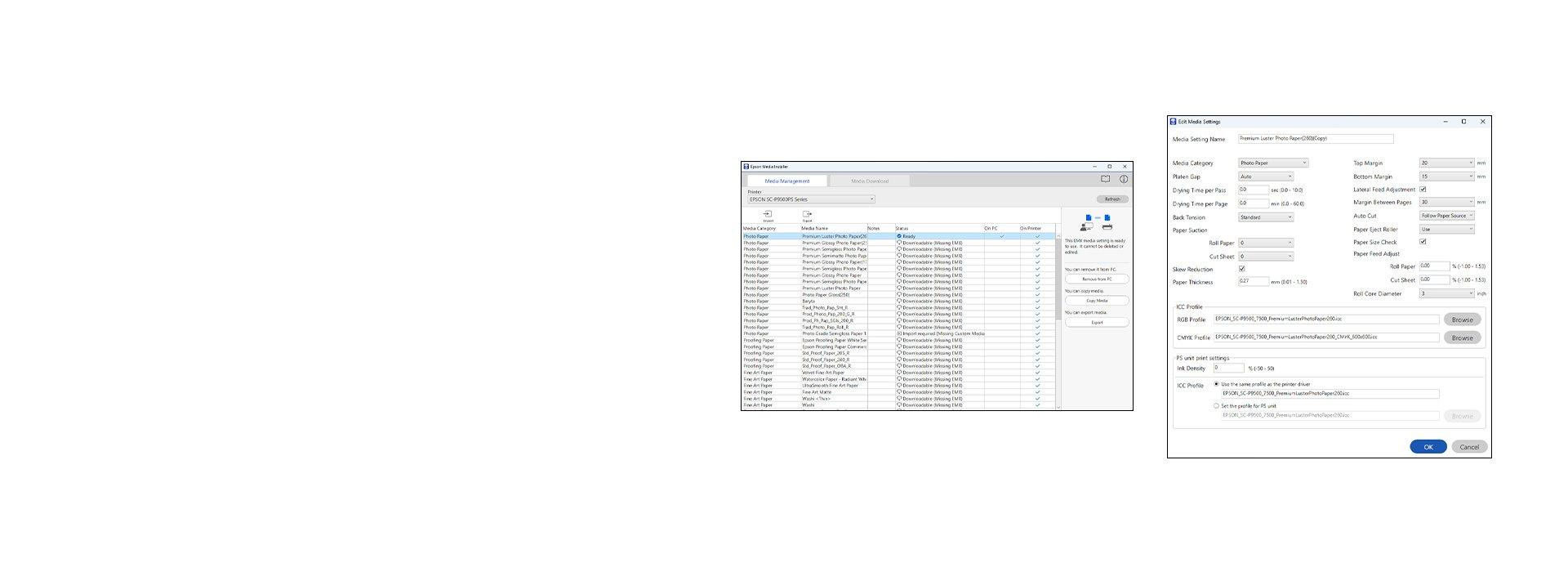This screenshot has height=572, width=1568.
Task: Click the Export icon in media toolbar
Action: 807,214
